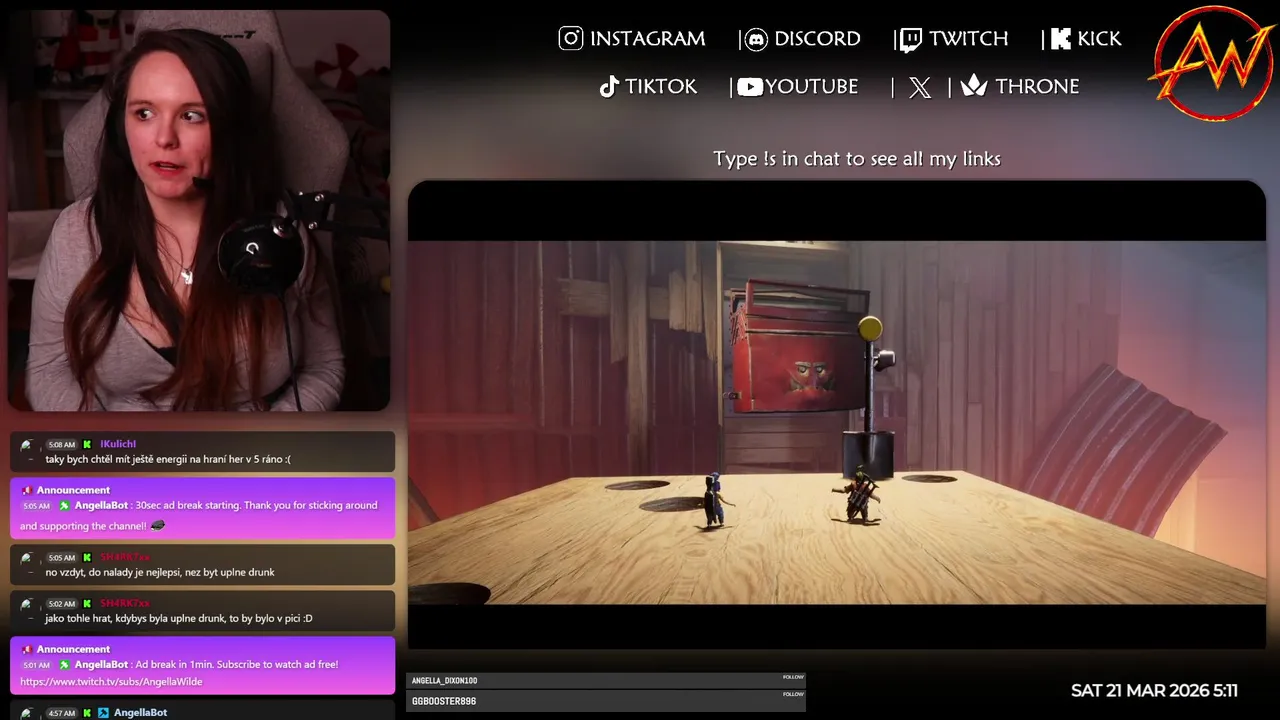The image size is (1280, 720).
Task: Click the TIKTOK label
Action: coord(661,87)
